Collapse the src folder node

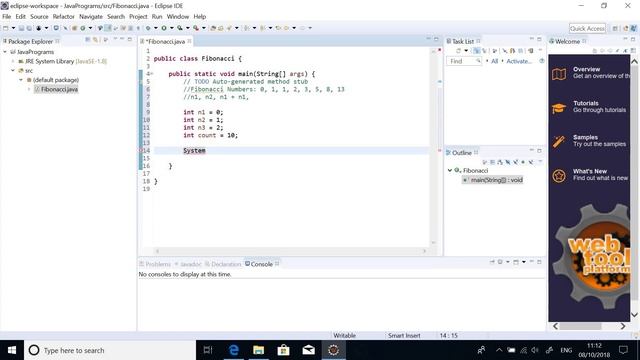[13, 71]
